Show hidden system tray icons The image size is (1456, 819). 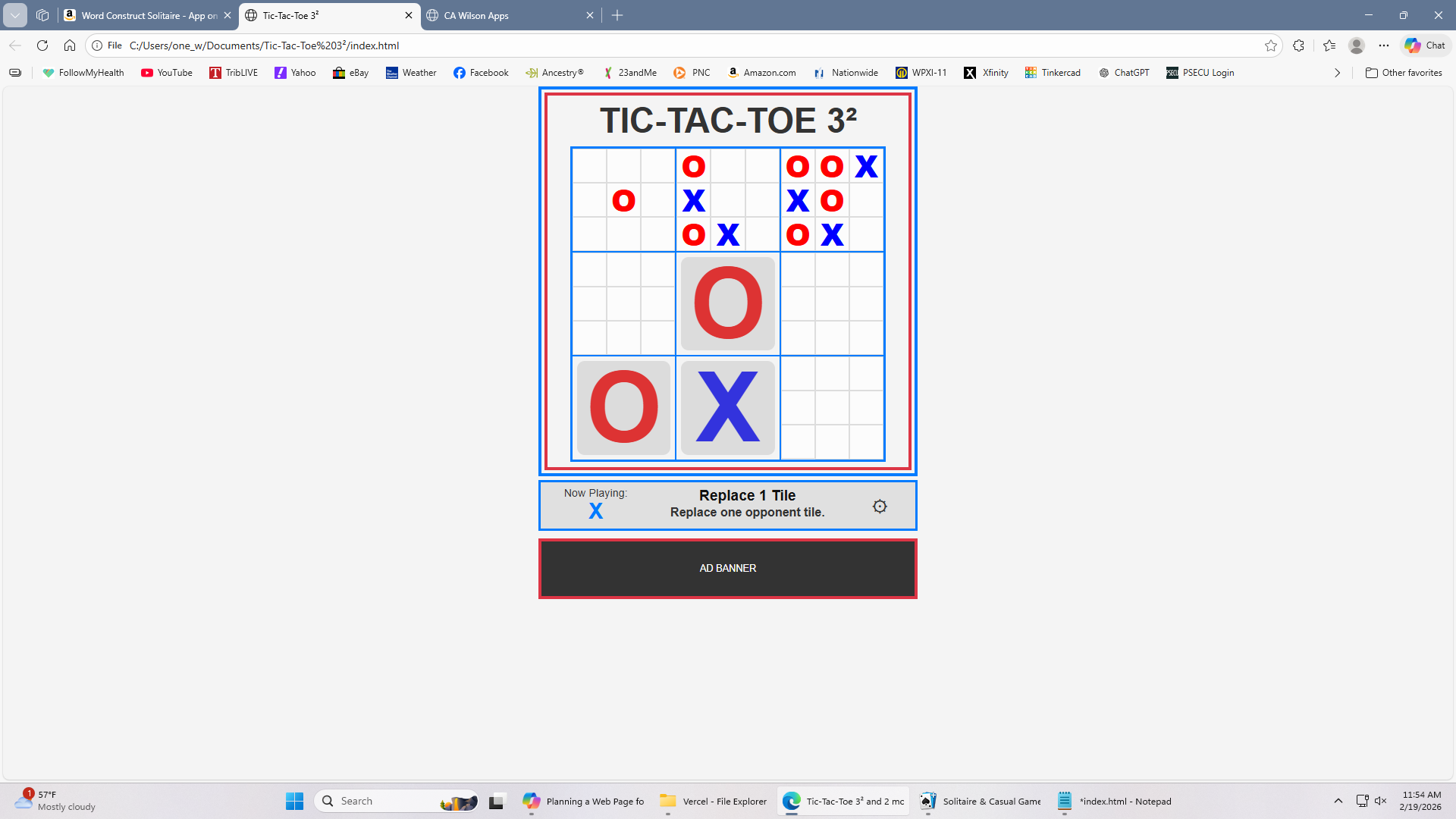(x=1338, y=800)
